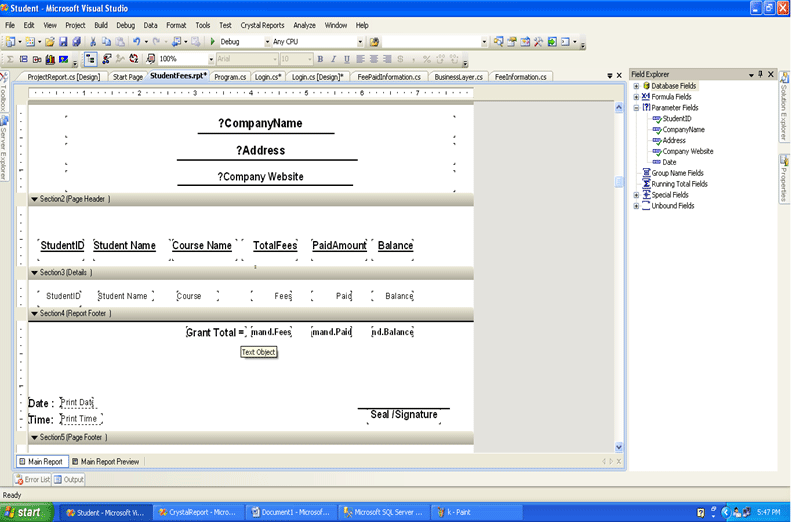Screen dimensions: 791x522
Task: Click the Insert Summary sigma icon
Action: tap(10, 60)
